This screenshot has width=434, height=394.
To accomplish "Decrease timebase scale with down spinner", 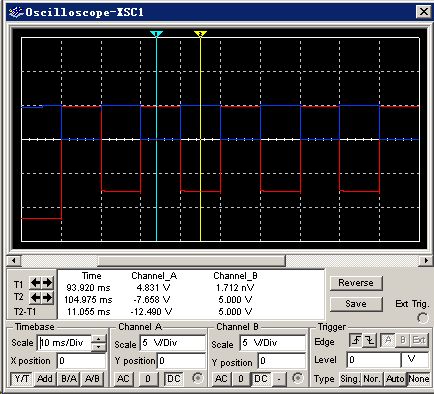I will (98, 347).
